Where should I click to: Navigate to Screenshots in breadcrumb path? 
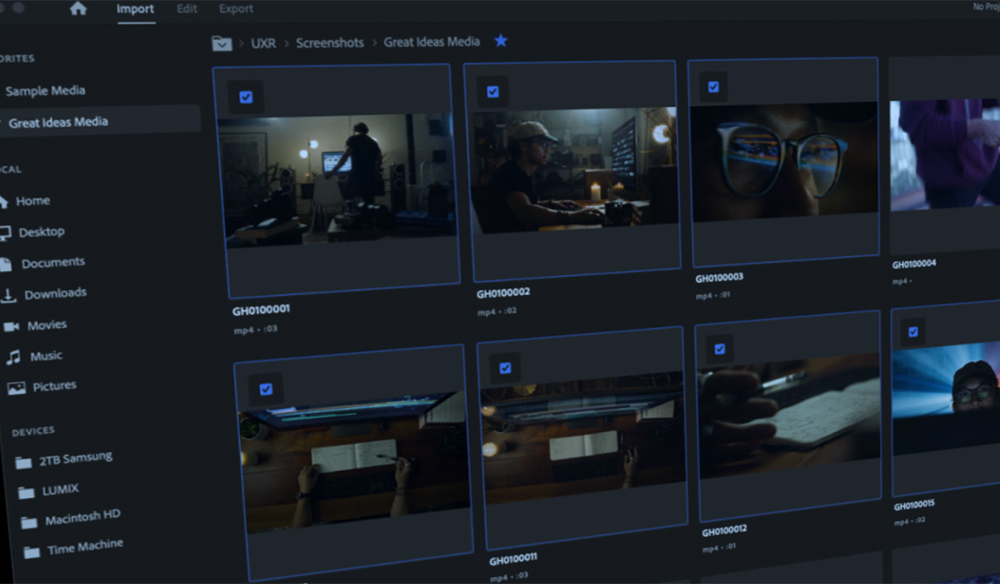coord(328,43)
